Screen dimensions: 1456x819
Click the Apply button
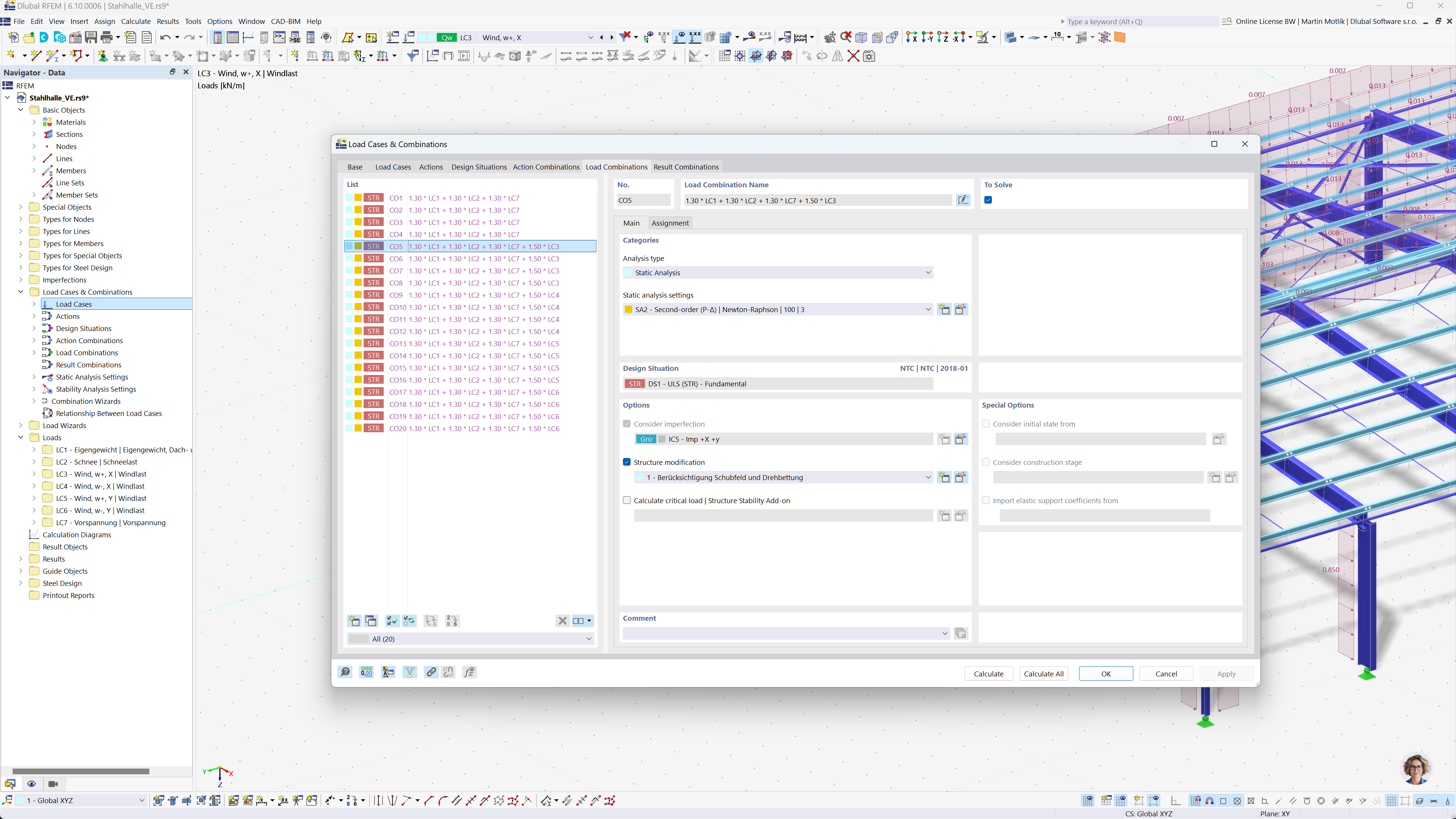click(x=1225, y=673)
